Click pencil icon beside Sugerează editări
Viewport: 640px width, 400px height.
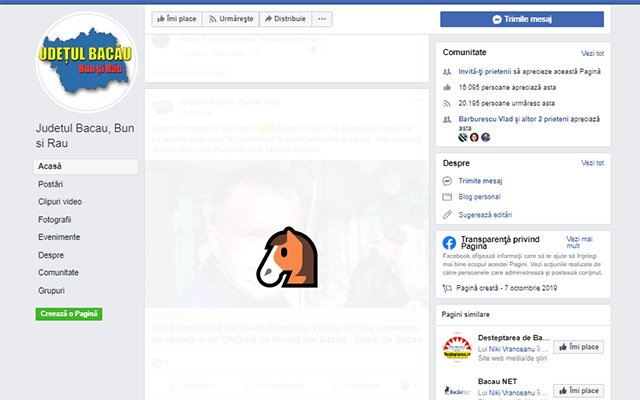pos(447,215)
